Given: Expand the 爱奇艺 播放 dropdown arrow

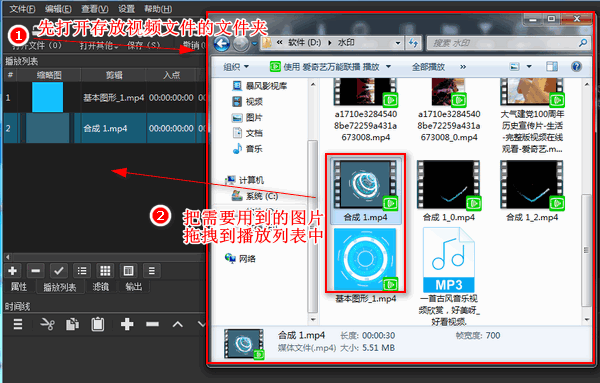Looking at the screenshot, I should click(388, 67).
